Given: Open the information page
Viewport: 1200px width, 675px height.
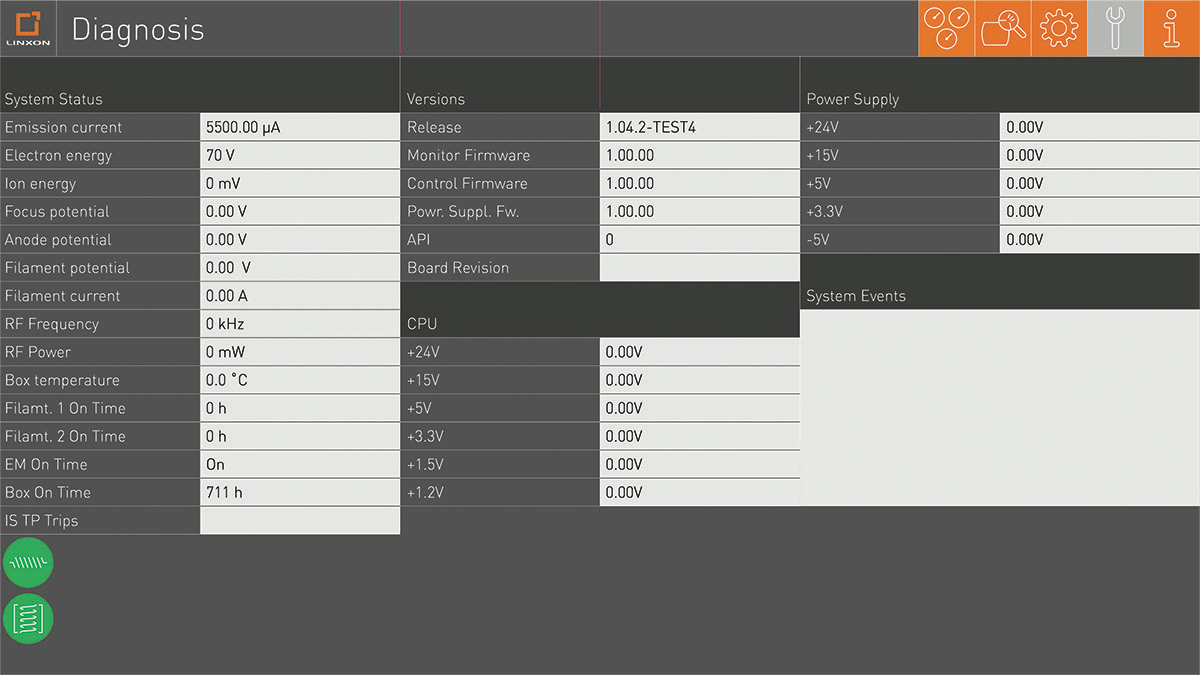Looking at the screenshot, I should (1170, 28).
